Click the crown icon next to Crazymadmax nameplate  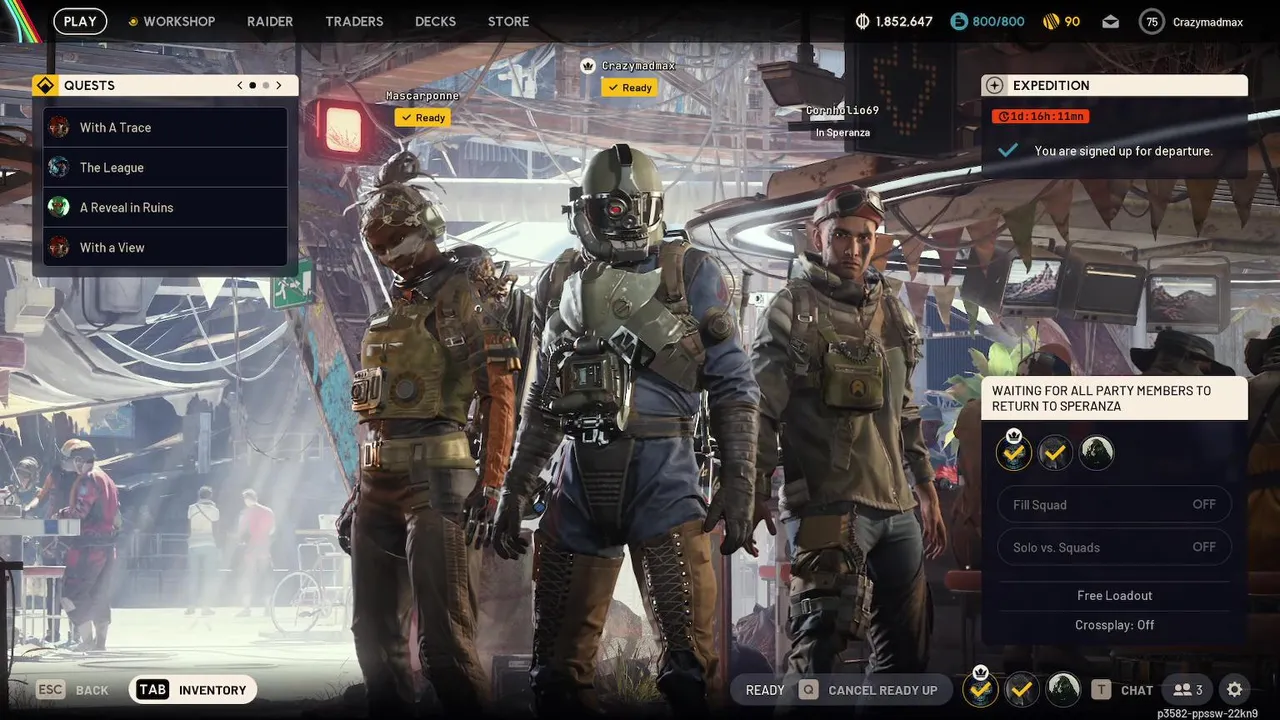pyautogui.click(x=588, y=66)
